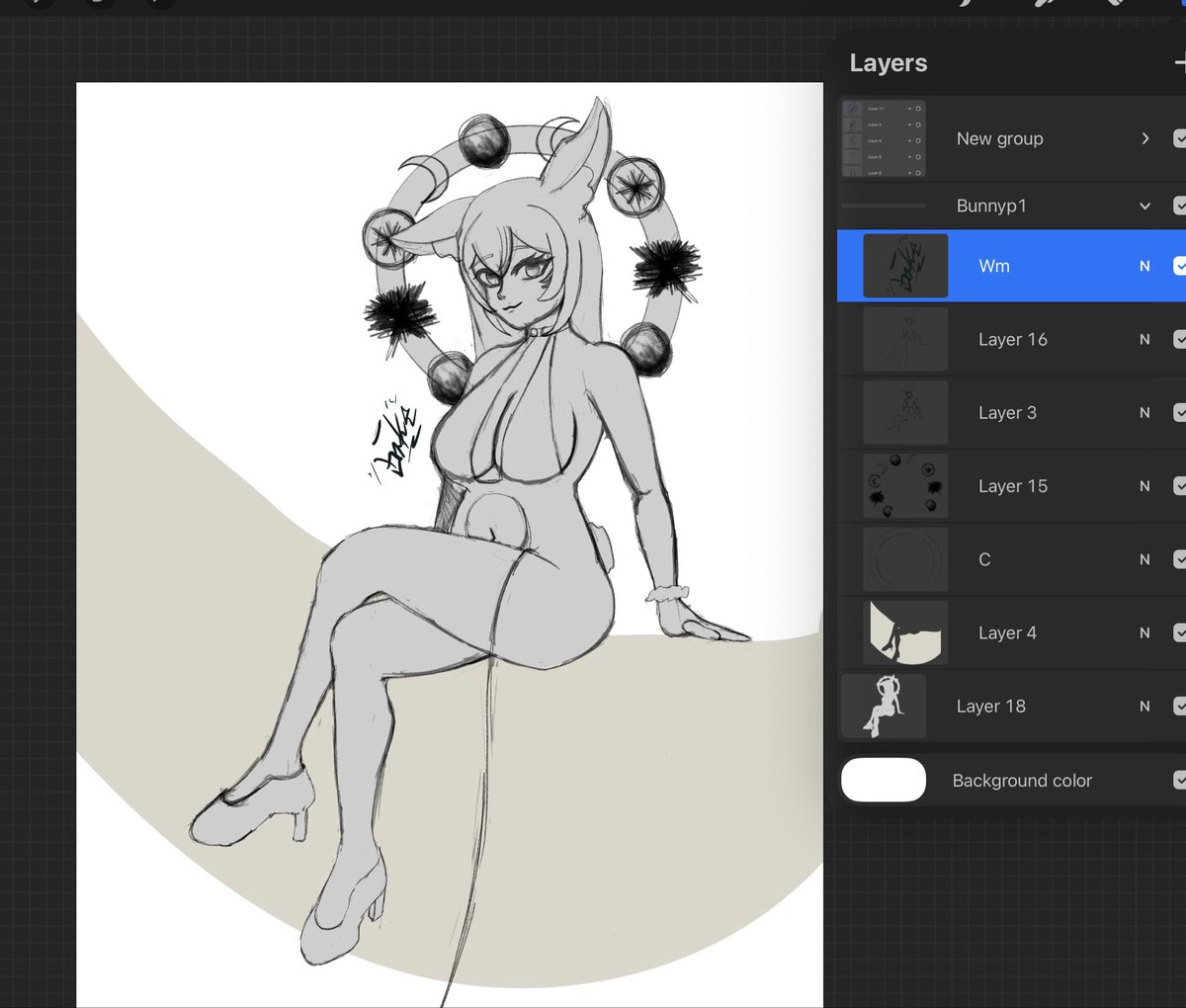Disable the Background color checkbox
This screenshot has height=1008, width=1186.
pyautogui.click(x=1180, y=781)
